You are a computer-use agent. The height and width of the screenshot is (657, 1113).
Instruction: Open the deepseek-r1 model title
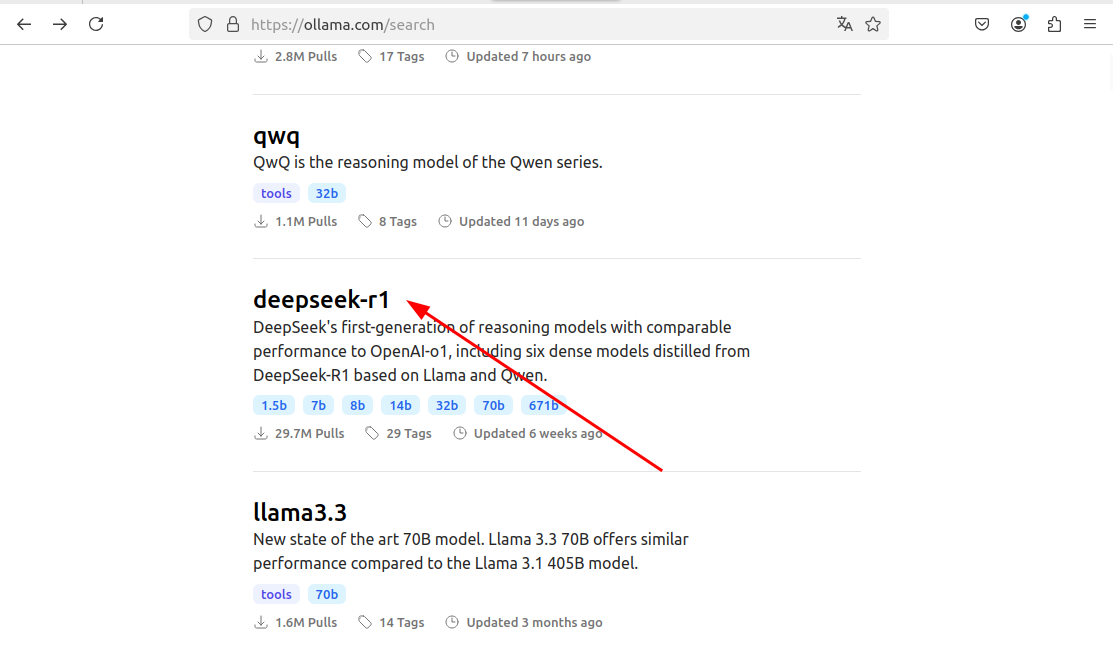[321, 299]
